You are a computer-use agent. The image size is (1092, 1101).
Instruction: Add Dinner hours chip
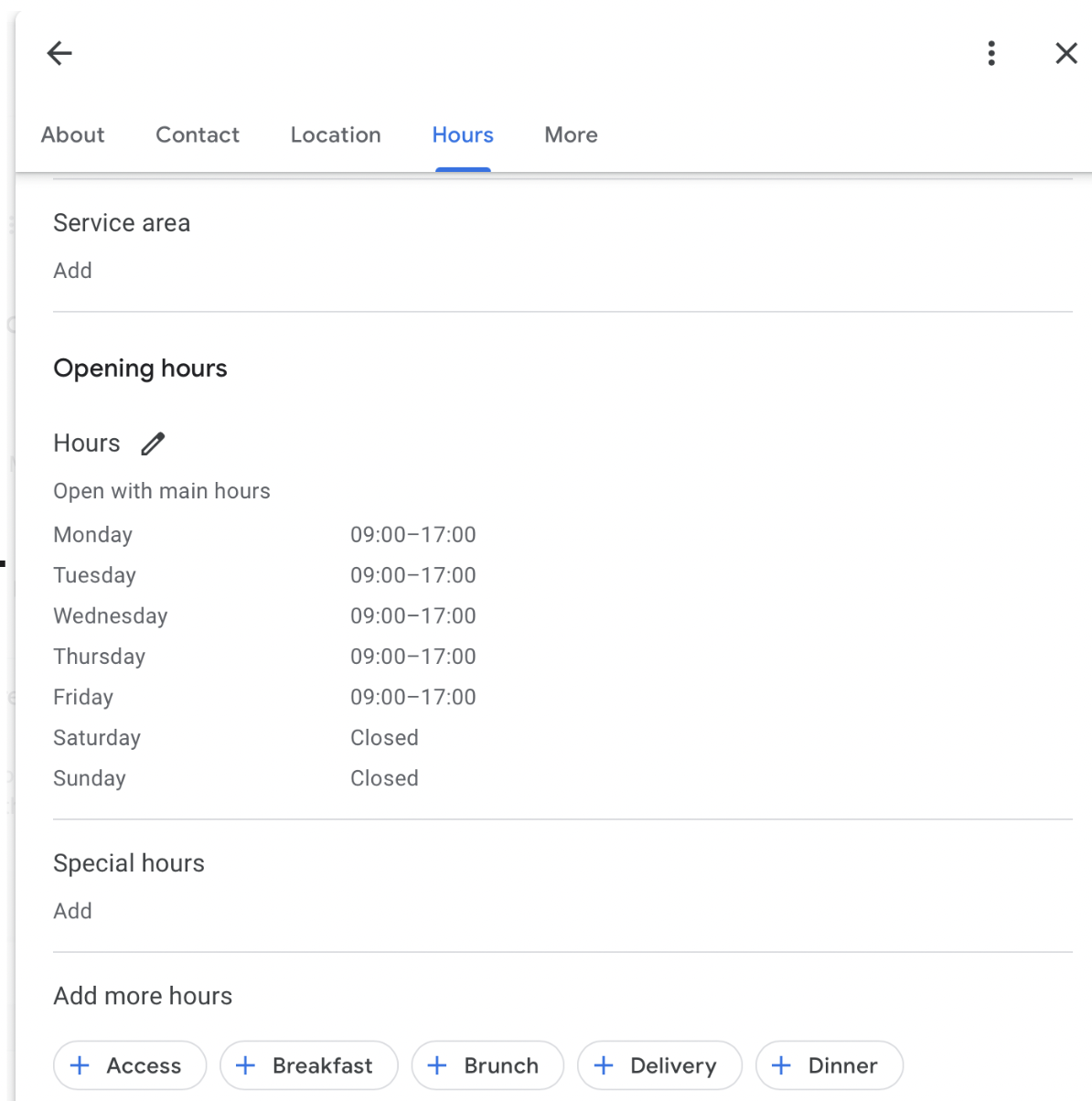point(830,1065)
